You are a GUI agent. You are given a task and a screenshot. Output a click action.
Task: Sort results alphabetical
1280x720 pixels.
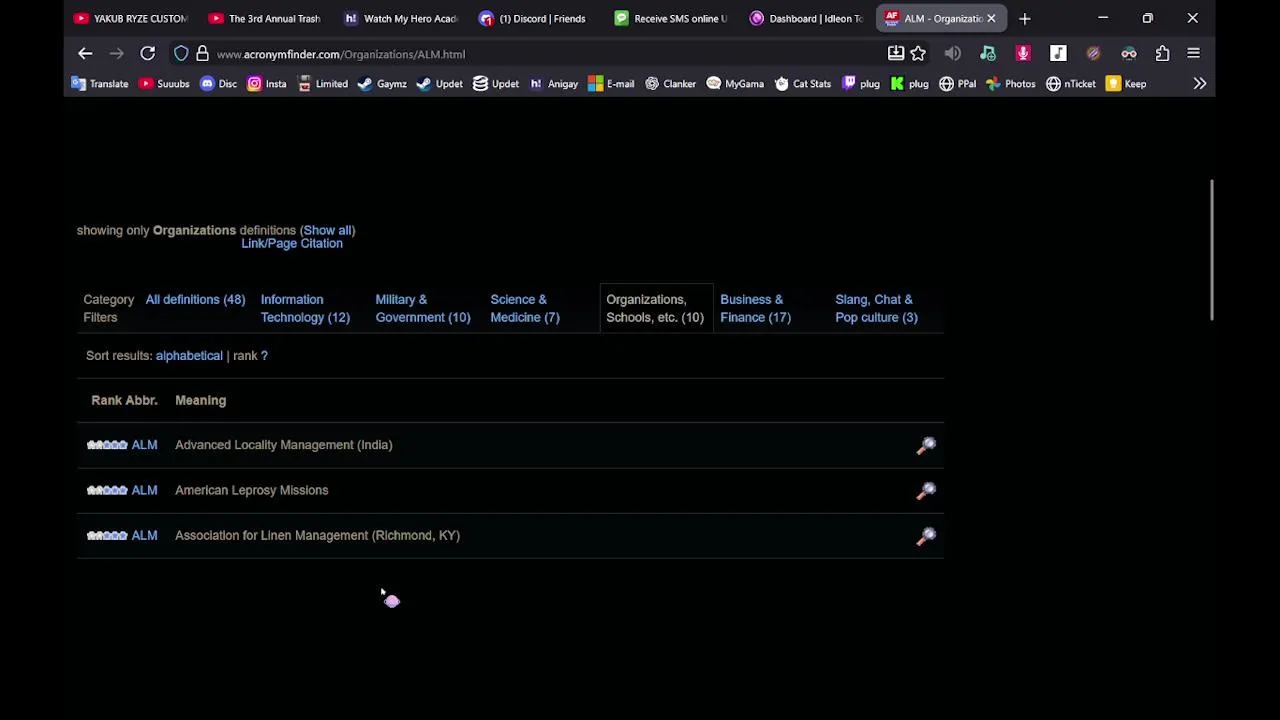(x=189, y=356)
